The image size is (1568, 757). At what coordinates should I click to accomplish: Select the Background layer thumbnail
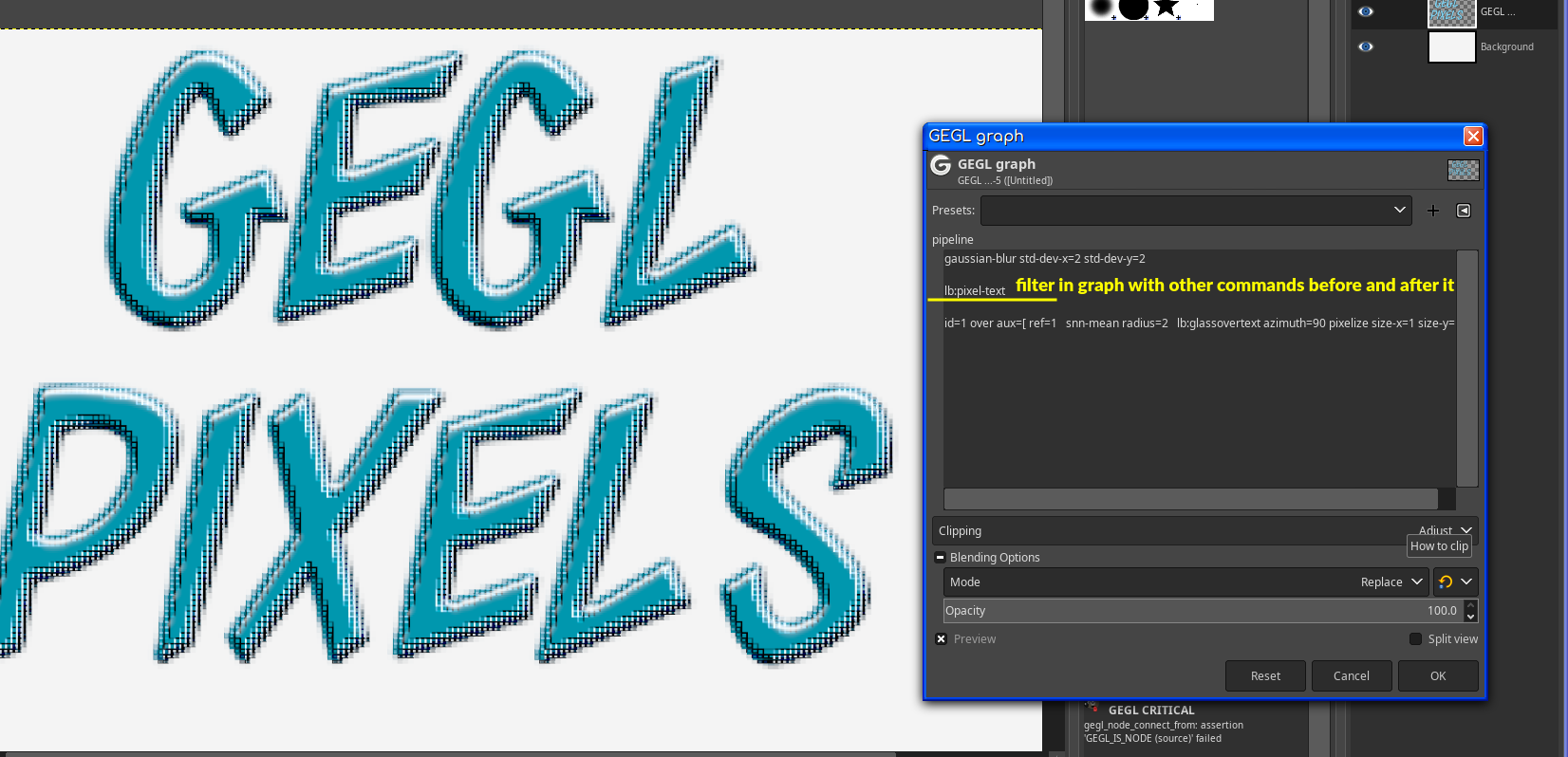(1452, 46)
